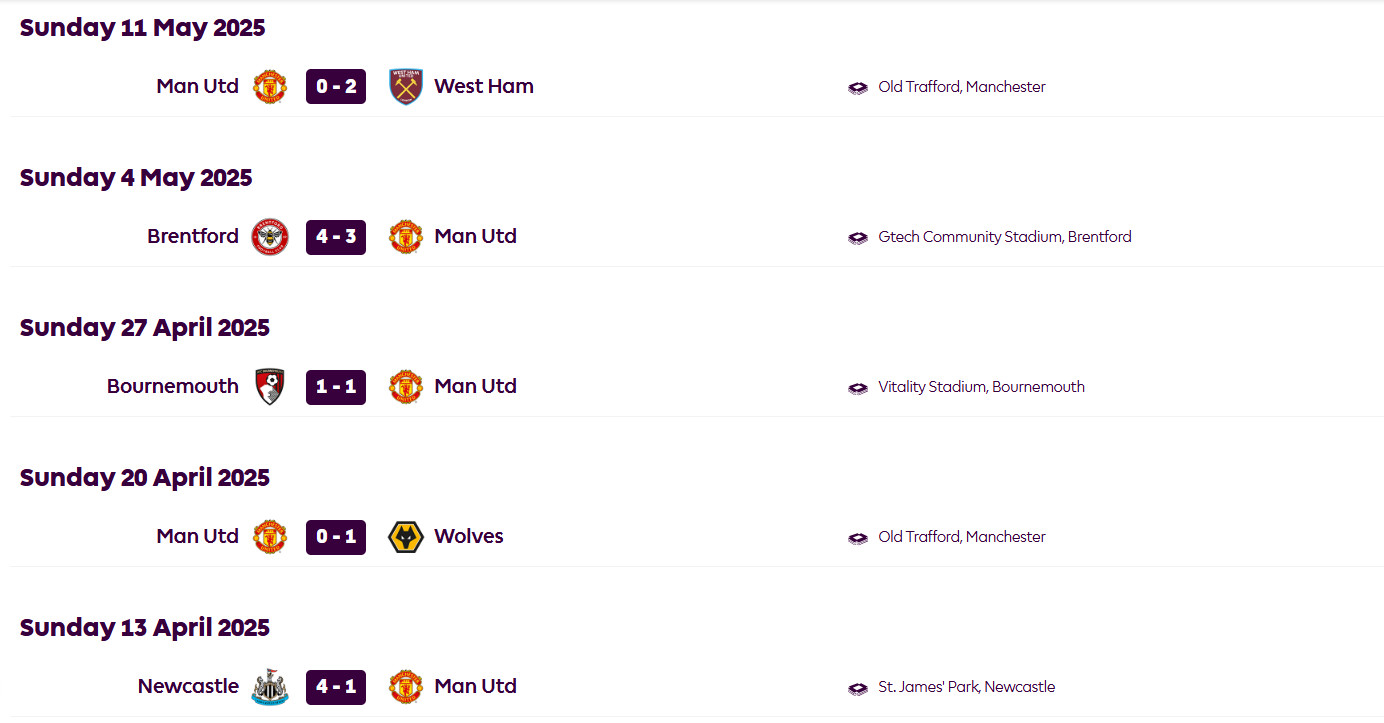Open the 4 - 1 score box
The height and width of the screenshot is (723, 1384).
point(336,687)
